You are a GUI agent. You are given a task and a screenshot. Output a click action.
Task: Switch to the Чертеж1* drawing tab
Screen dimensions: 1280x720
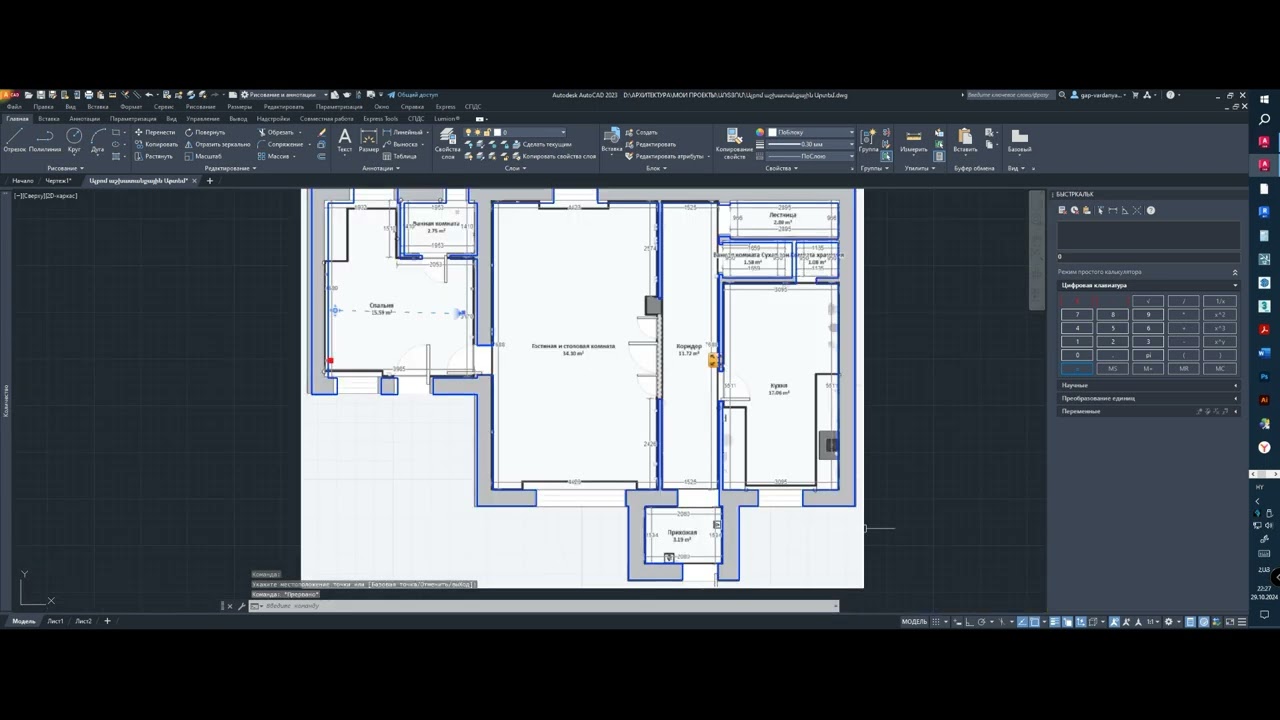[x=58, y=181]
